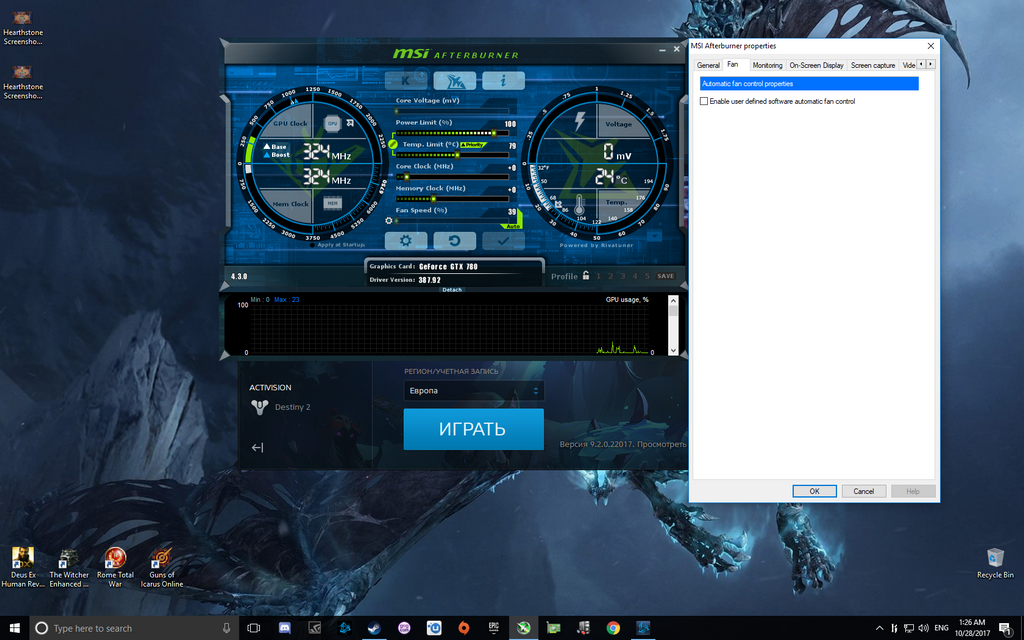Click the MEM chip icon in clock gauge
This screenshot has width=1024, height=640.
pyautogui.click(x=332, y=203)
